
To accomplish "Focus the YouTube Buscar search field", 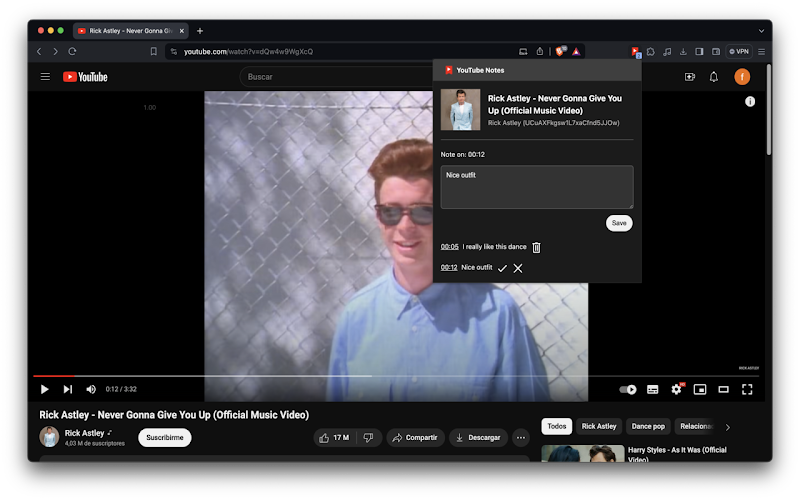I will coord(337,77).
